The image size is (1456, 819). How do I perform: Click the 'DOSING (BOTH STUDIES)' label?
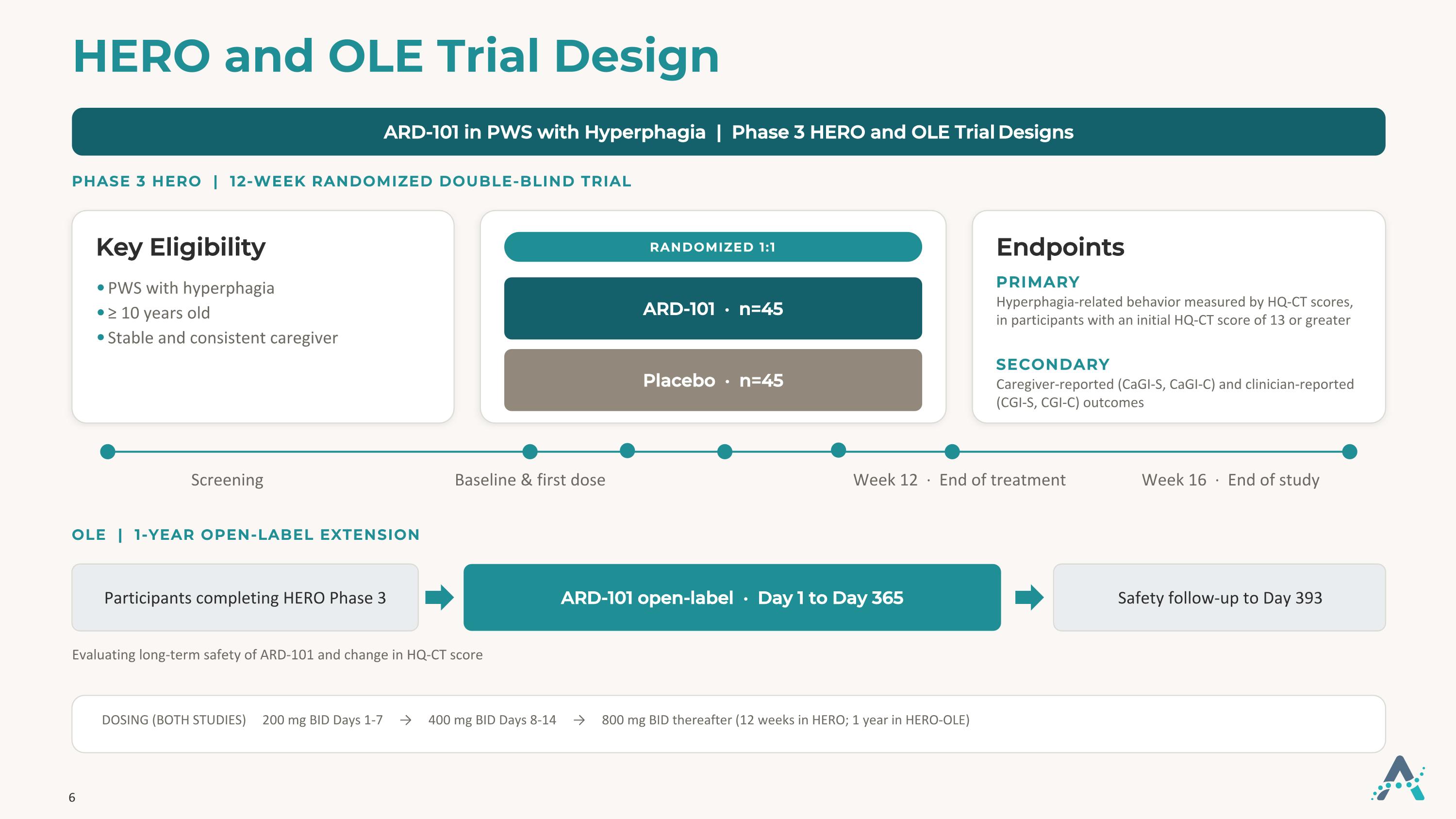coord(174,720)
